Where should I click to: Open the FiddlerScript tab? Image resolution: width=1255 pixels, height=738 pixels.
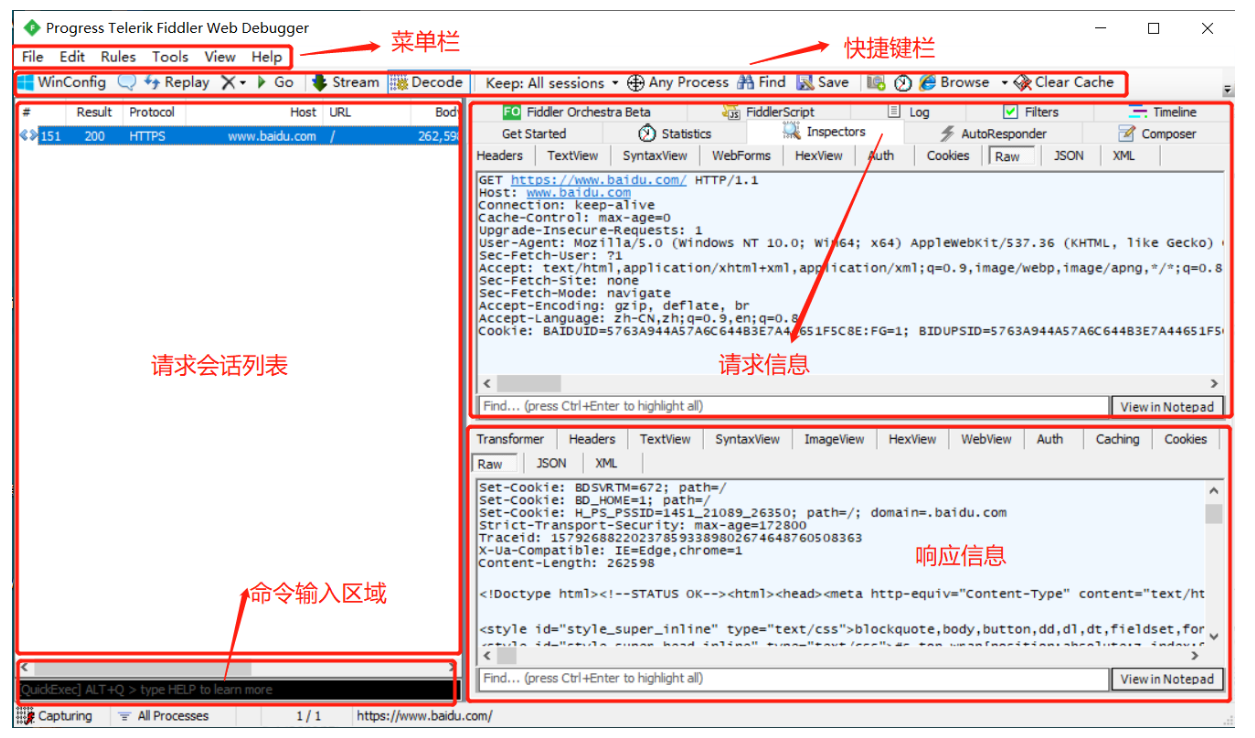pyautogui.click(x=769, y=112)
